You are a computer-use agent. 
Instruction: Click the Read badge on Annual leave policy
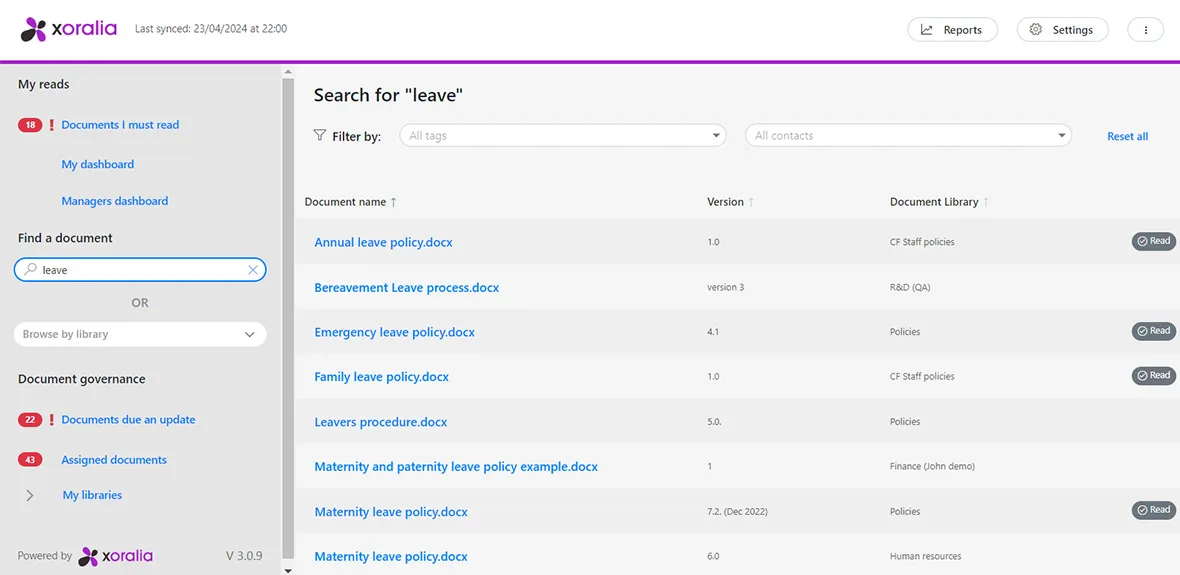point(1152,241)
